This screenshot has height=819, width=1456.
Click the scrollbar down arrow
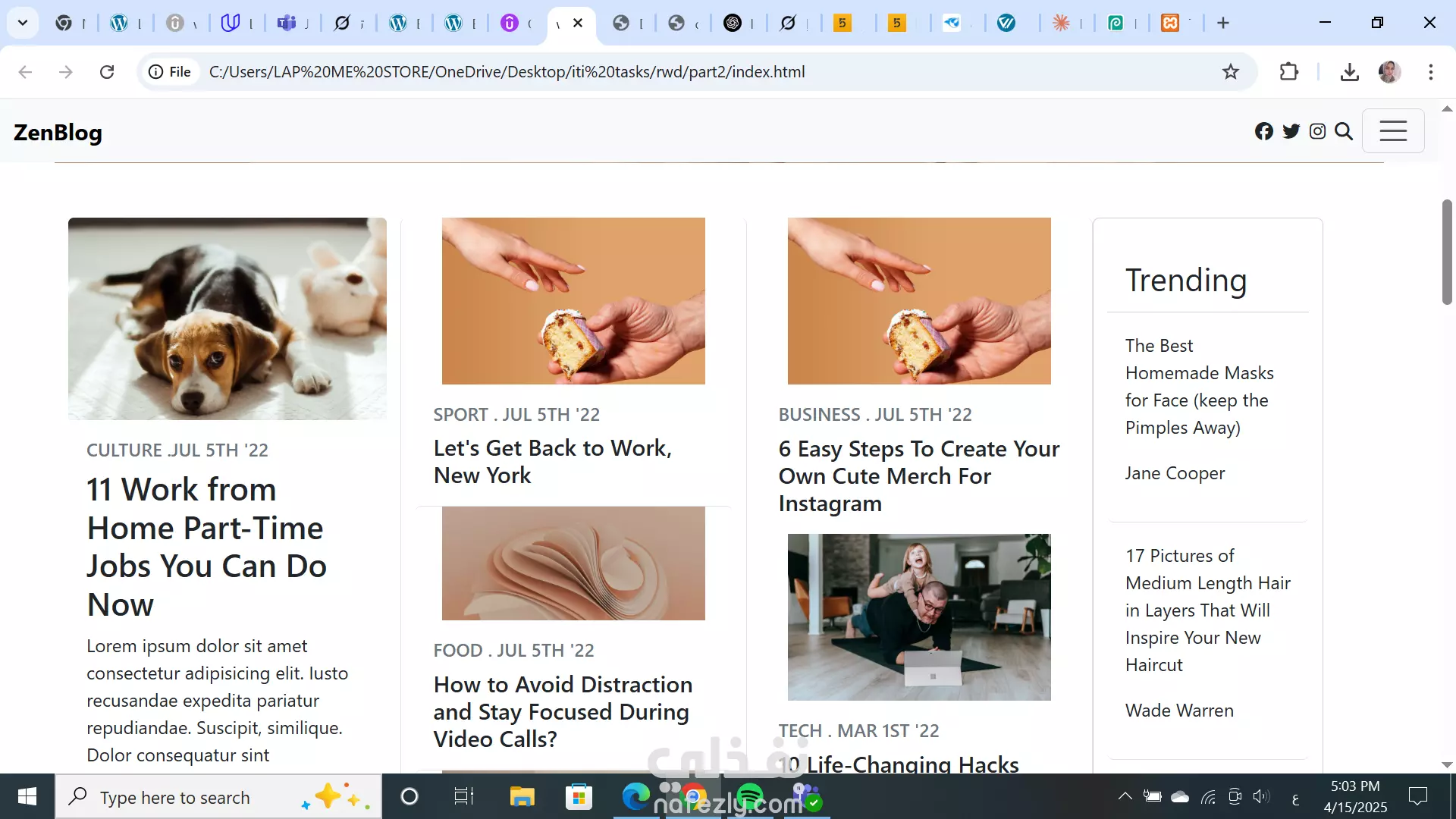pyautogui.click(x=1447, y=765)
